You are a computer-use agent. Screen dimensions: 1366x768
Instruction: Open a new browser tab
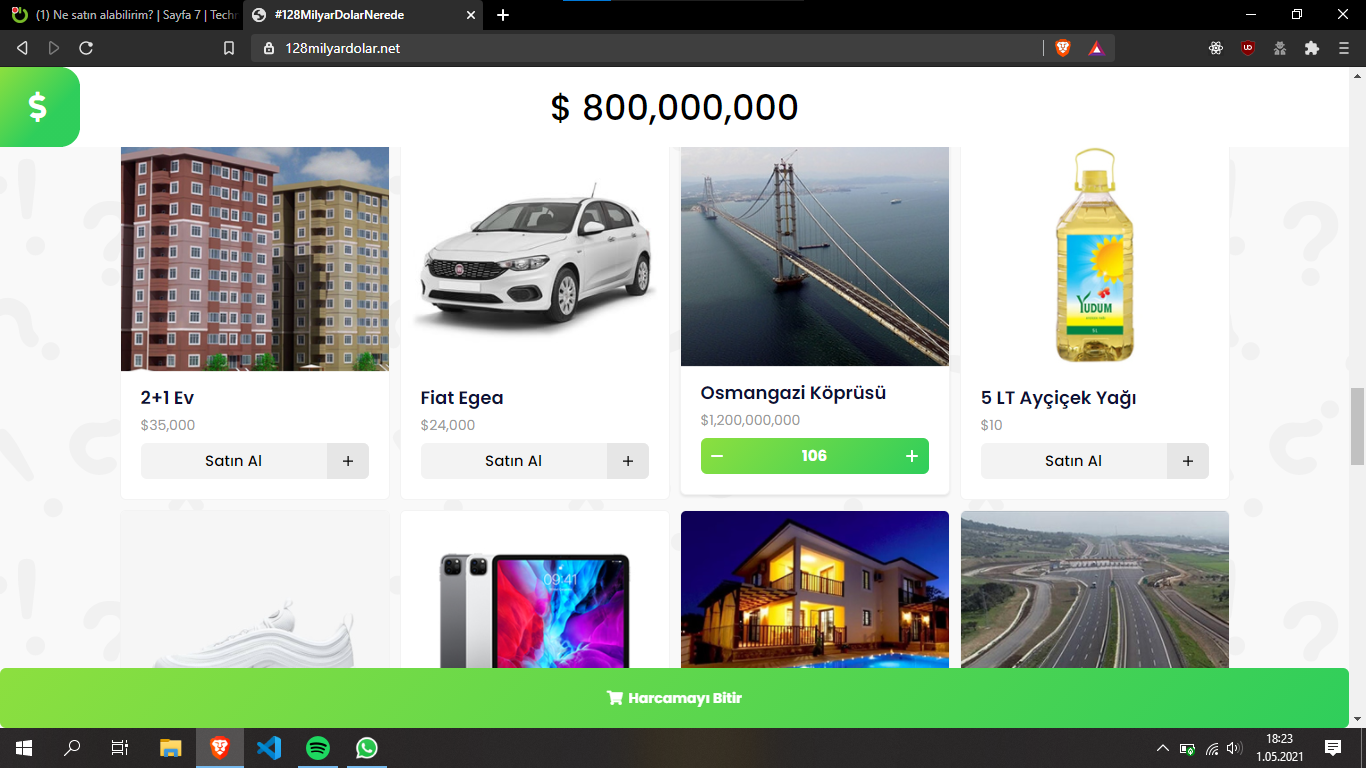click(x=503, y=15)
